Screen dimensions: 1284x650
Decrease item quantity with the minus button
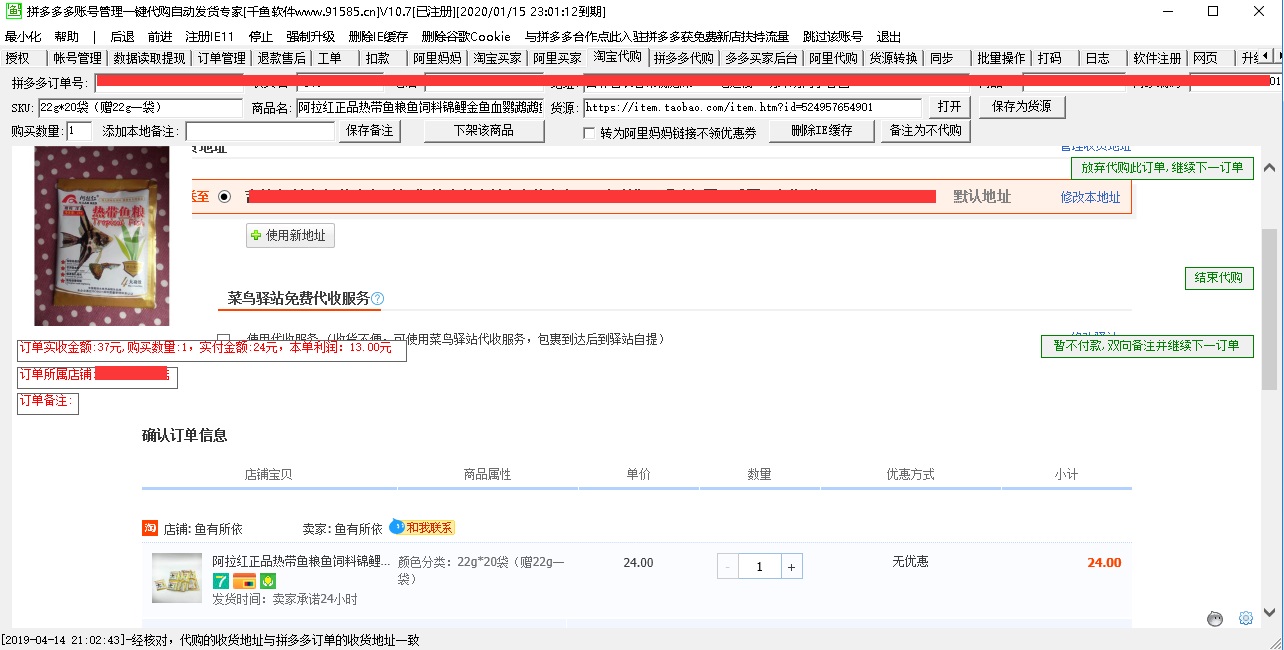click(x=728, y=567)
